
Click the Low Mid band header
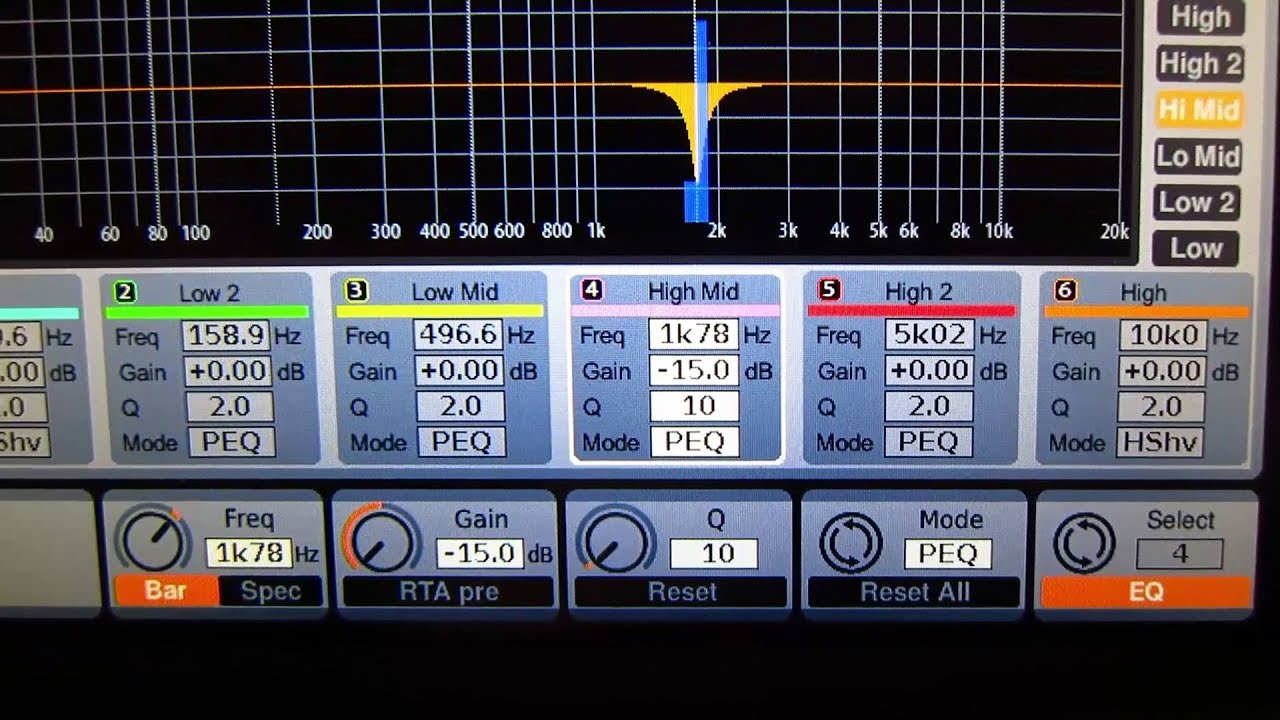coord(454,292)
